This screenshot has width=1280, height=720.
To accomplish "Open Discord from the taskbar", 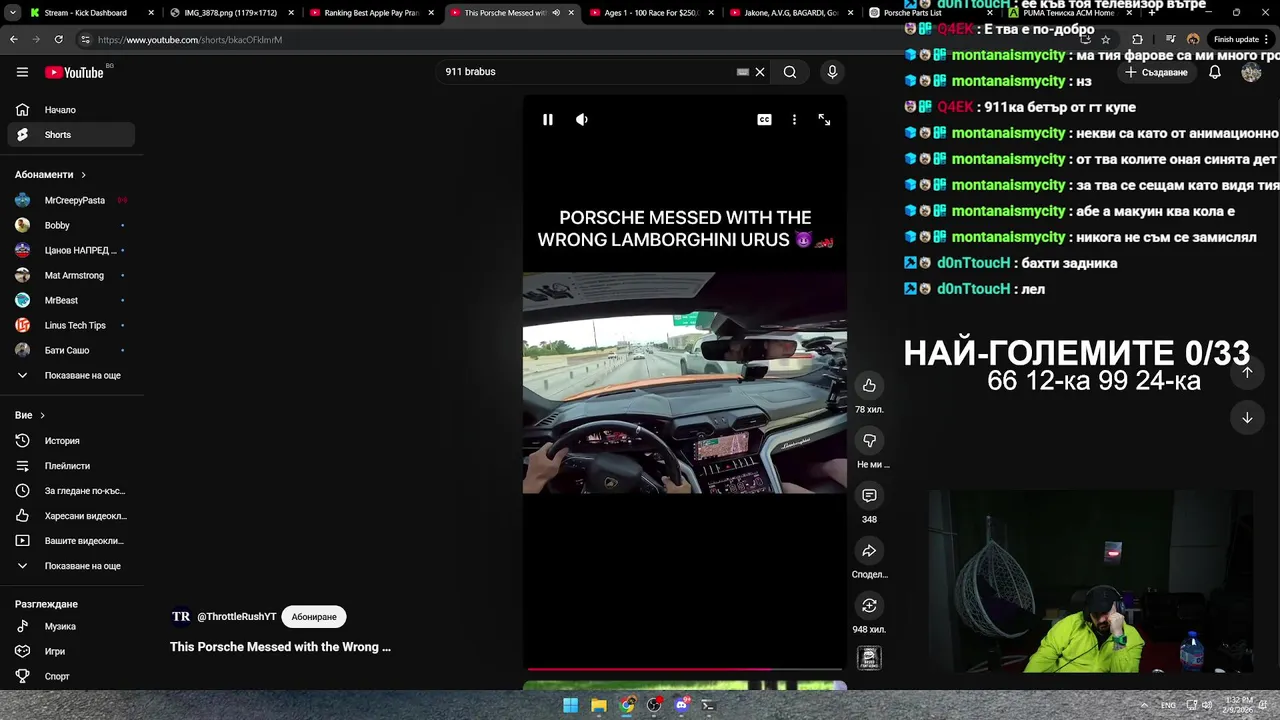I will pyautogui.click(x=682, y=705).
